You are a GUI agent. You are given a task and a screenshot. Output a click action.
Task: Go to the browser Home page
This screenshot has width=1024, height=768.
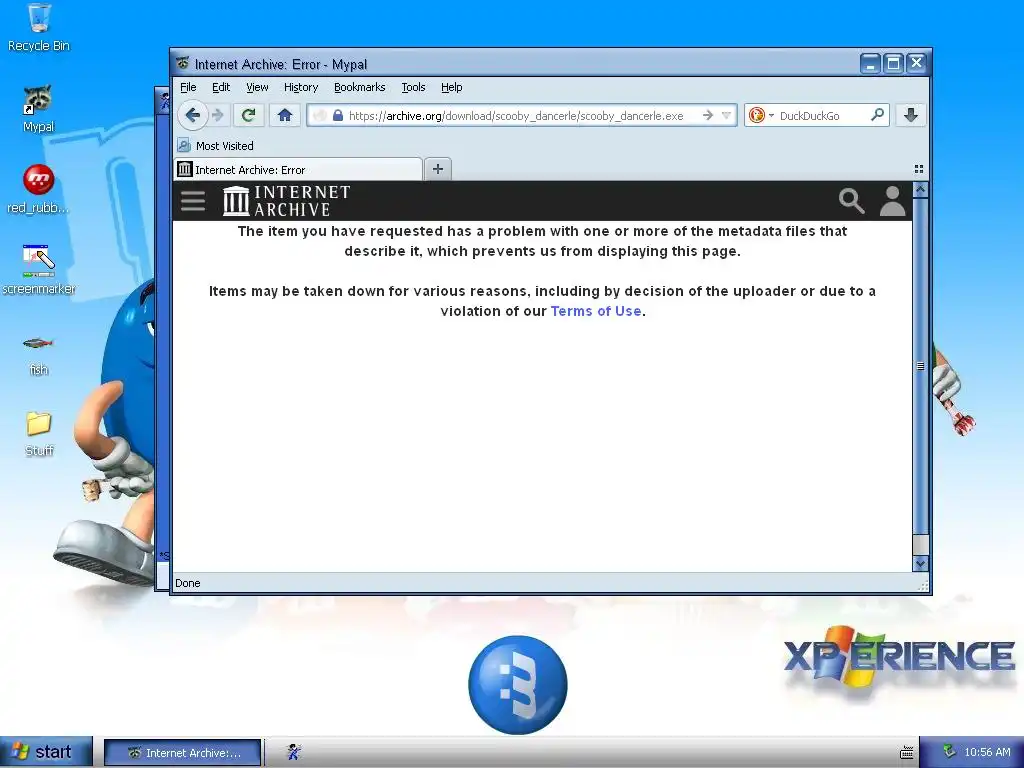pyautogui.click(x=285, y=116)
